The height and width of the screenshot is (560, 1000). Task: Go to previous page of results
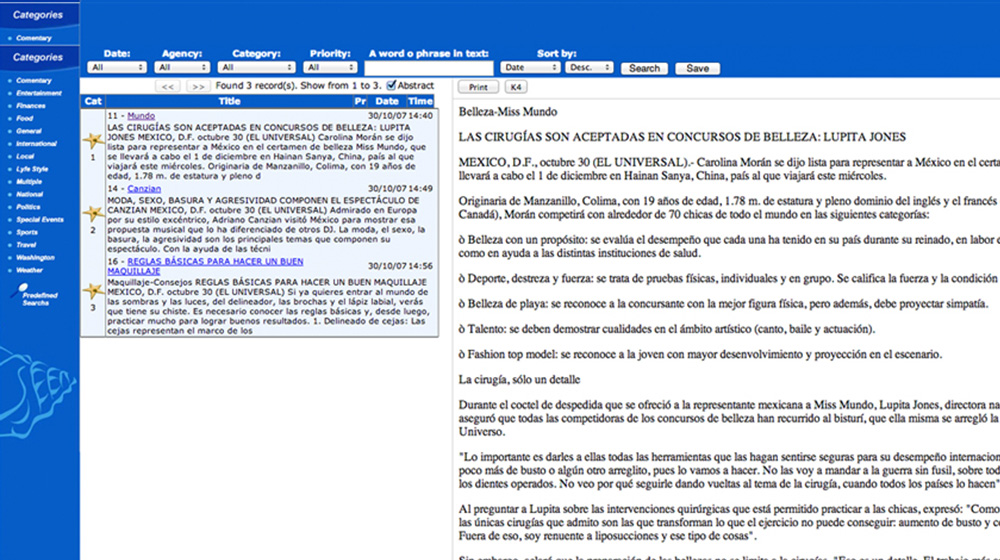click(x=169, y=87)
